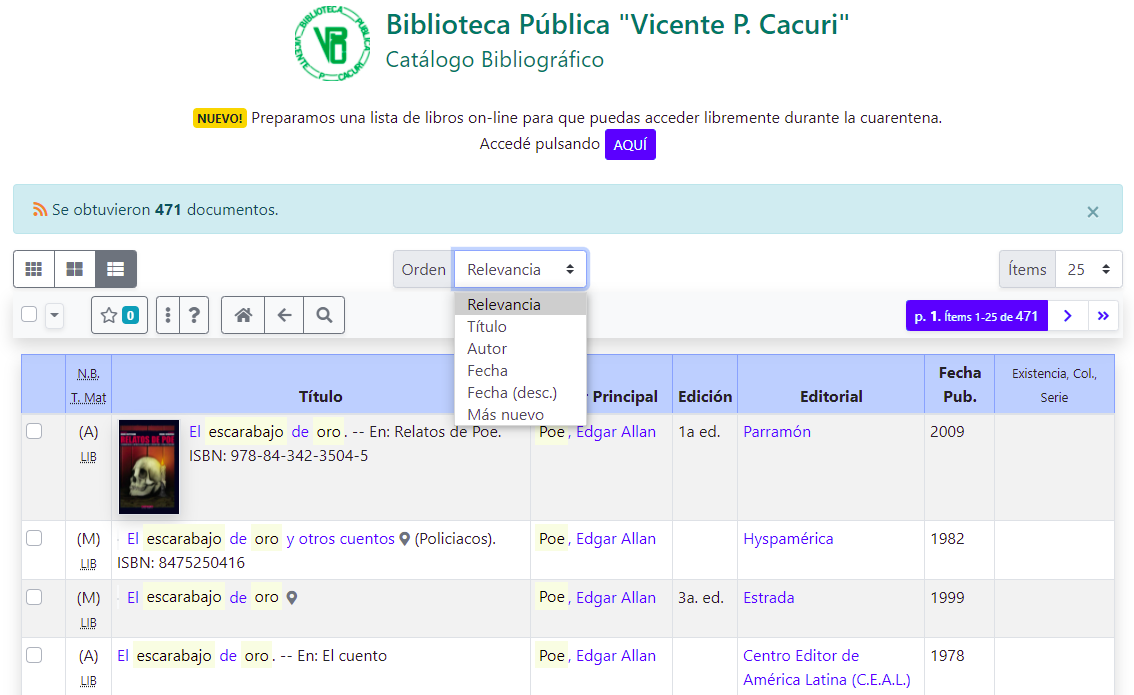Click the Relatos de Poe cover thumbnail
The image size is (1134, 695).
point(149,467)
